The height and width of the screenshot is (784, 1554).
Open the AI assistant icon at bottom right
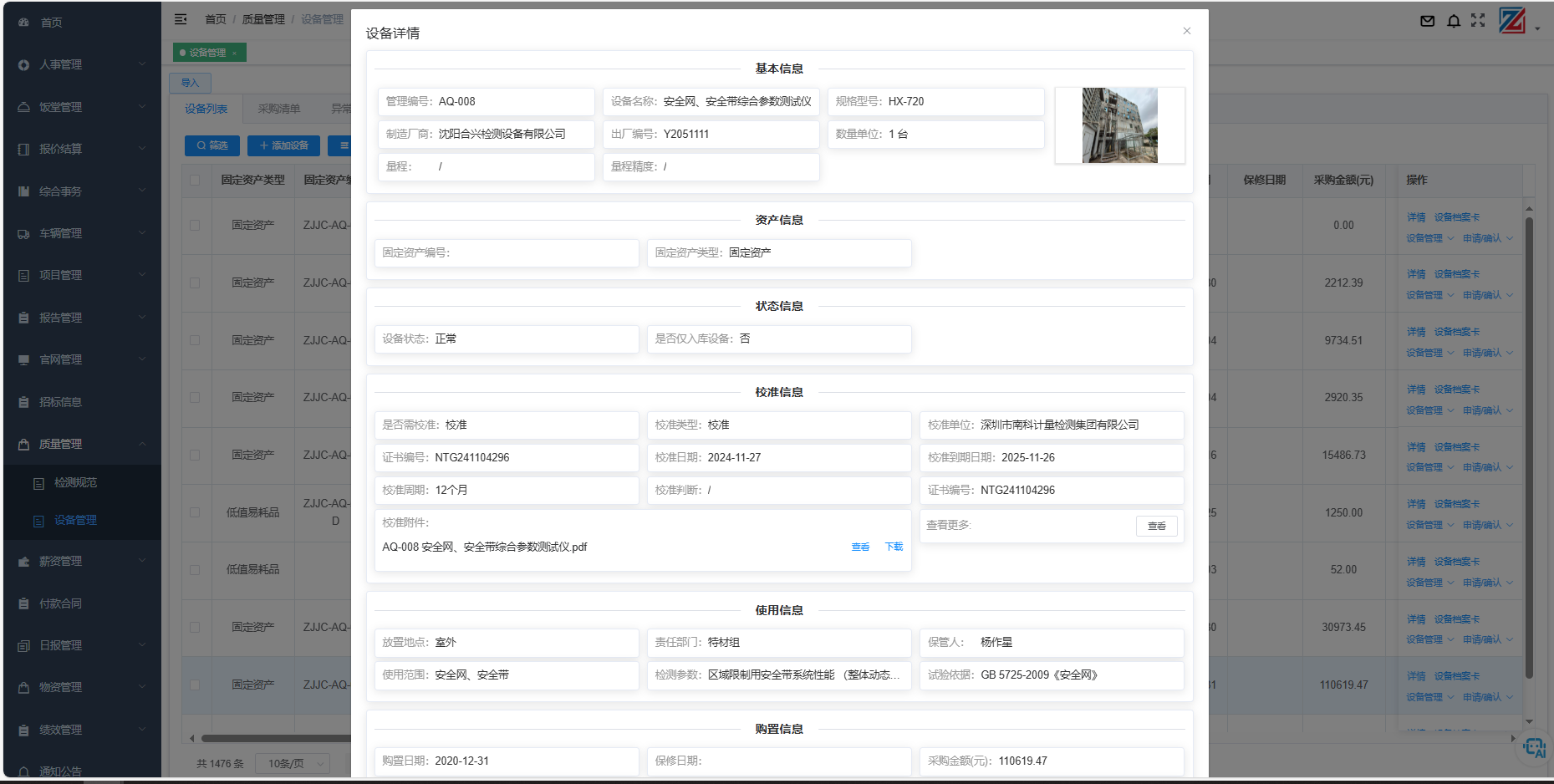(1534, 748)
